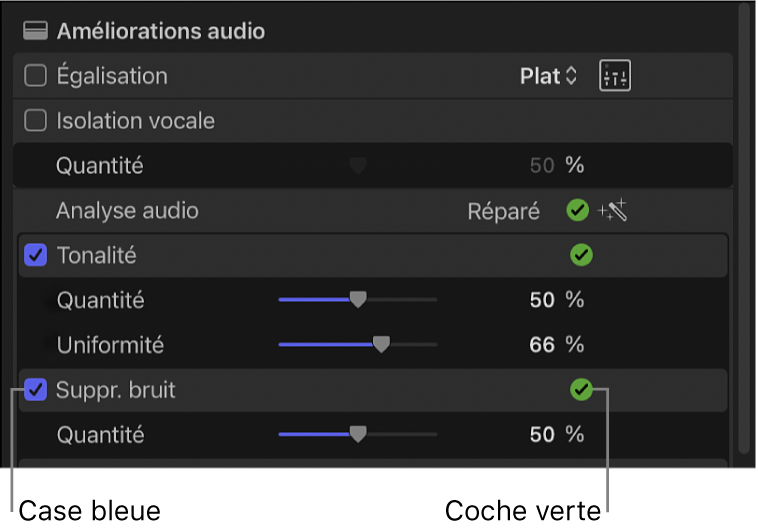Open the equalizer editor icon

pos(615,76)
